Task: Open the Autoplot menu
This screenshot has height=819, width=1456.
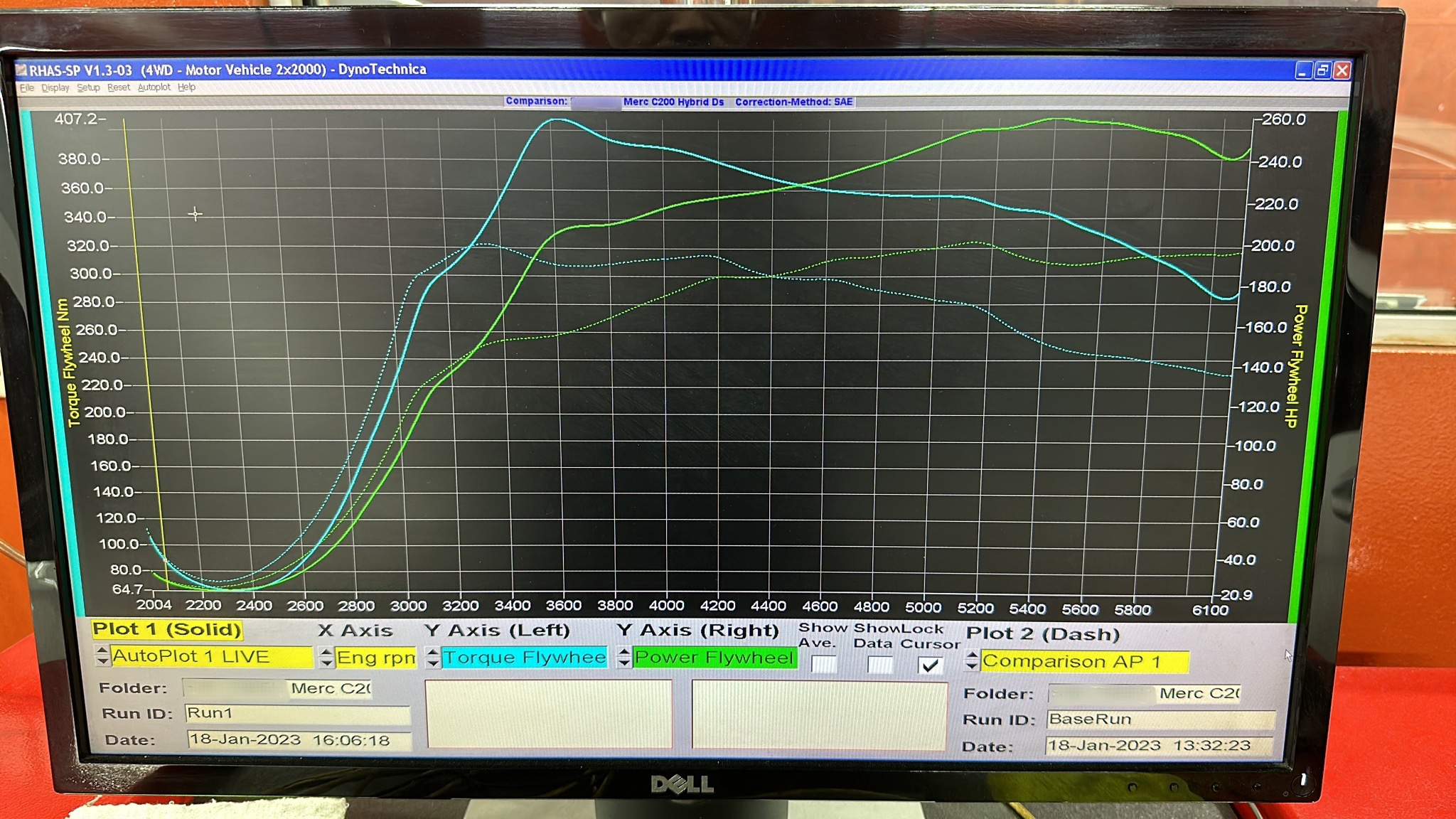Action: [x=154, y=87]
